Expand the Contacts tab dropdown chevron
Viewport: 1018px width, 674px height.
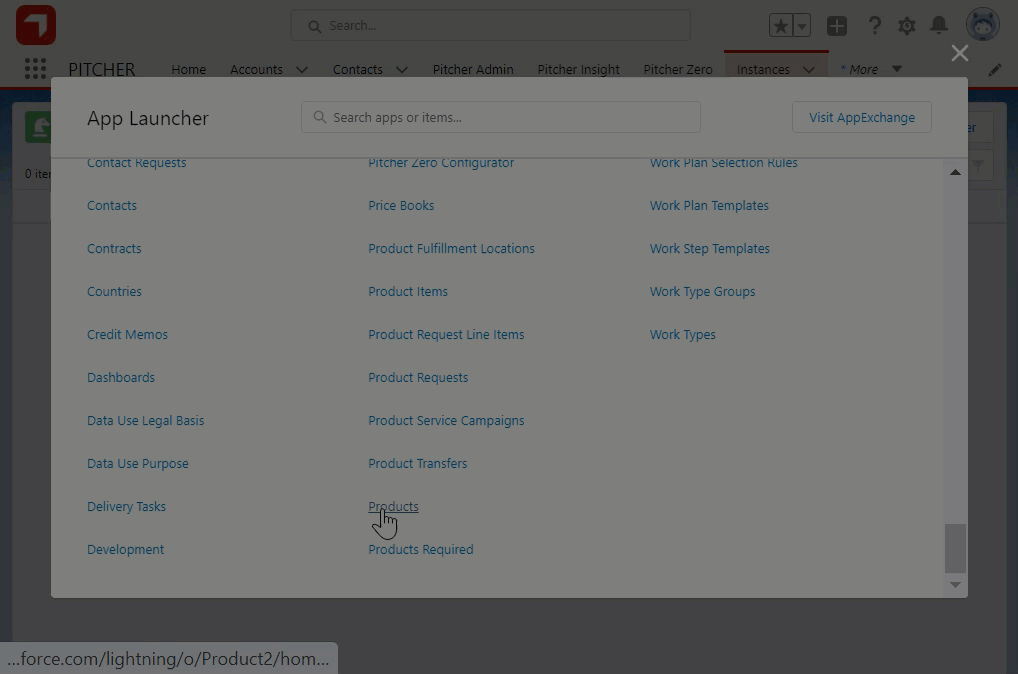(x=401, y=70)
